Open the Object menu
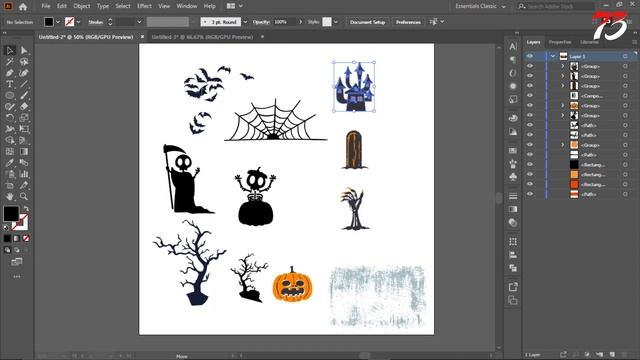The width and height of the screenshot is (640, 360). pyautogui.click(x=82, y=6)
